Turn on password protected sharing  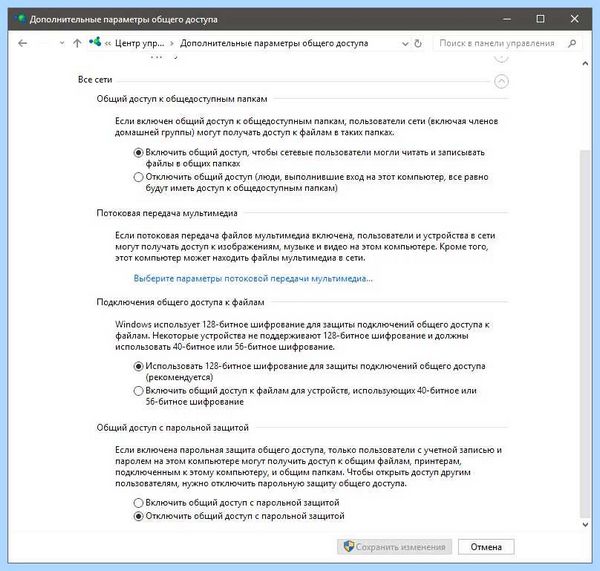pos(139,502)
